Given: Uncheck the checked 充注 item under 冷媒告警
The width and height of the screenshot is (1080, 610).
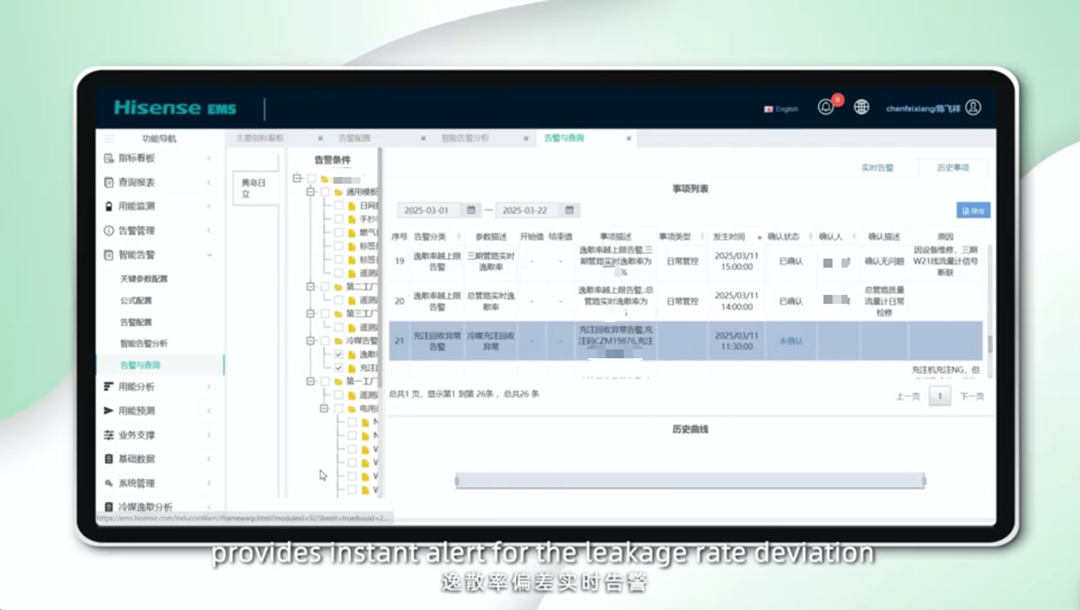Looking at the screenshot, I should pyautogui.click(x=339, y=368).
